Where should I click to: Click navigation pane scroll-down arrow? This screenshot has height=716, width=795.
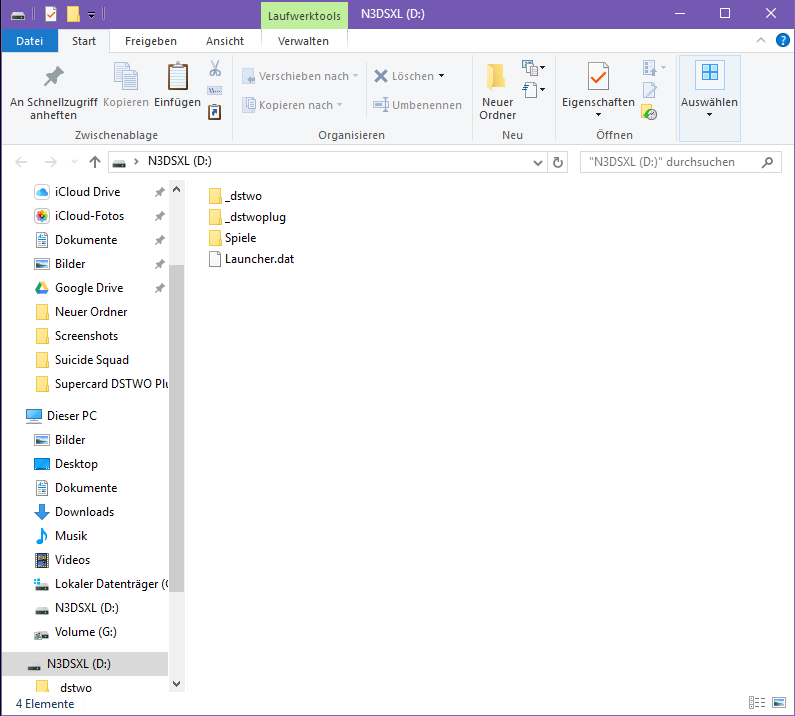[x=176, y=684]
